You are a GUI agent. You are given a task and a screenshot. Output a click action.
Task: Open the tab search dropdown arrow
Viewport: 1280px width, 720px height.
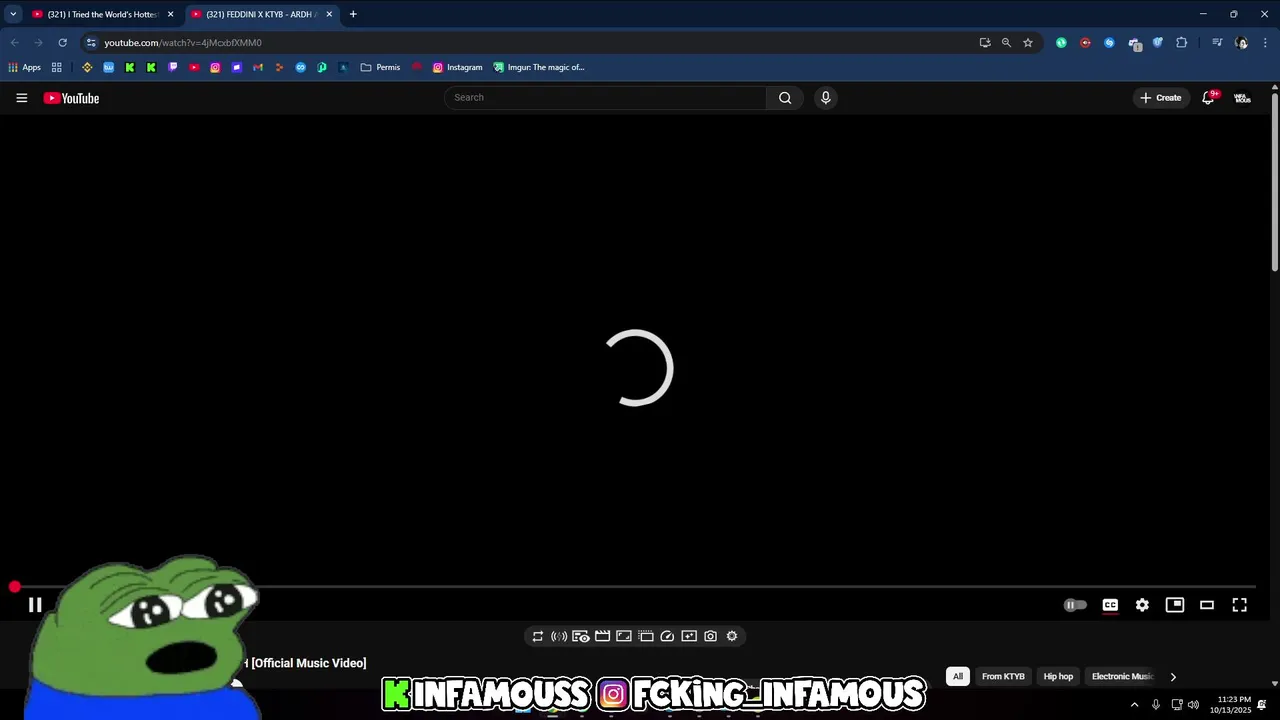13,14
